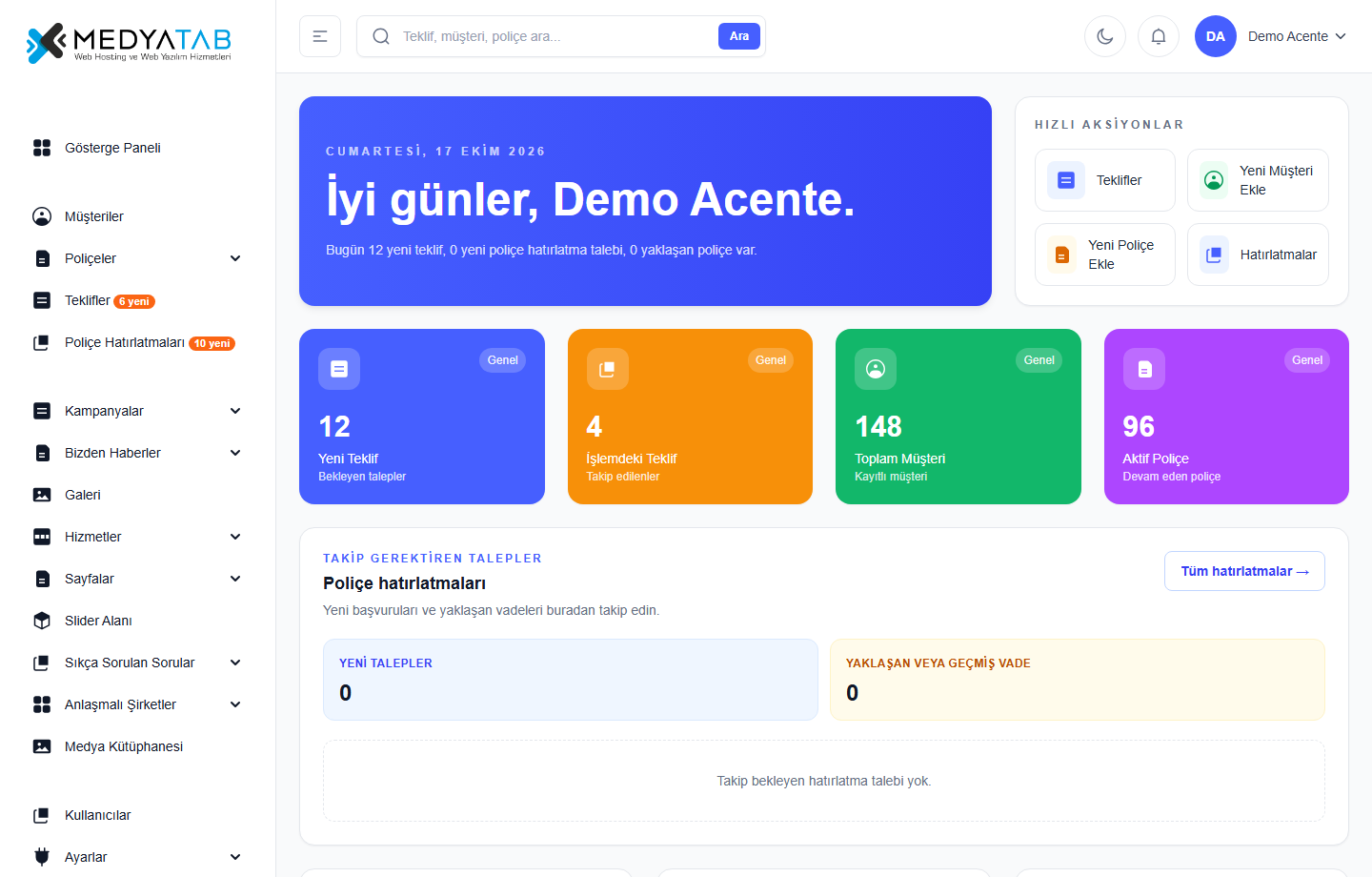1372x877 pixels.
Task: Click the Hizmetler sidebar icon
Action: (42, 537)
